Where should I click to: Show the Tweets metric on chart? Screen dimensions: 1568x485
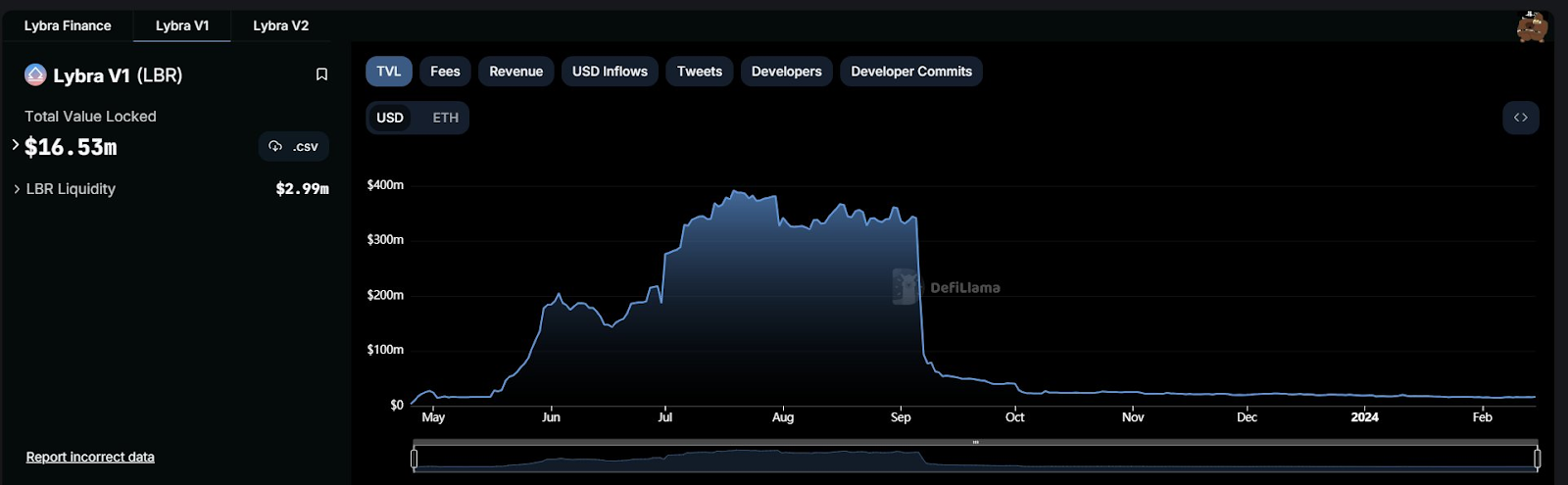point(700,72)
